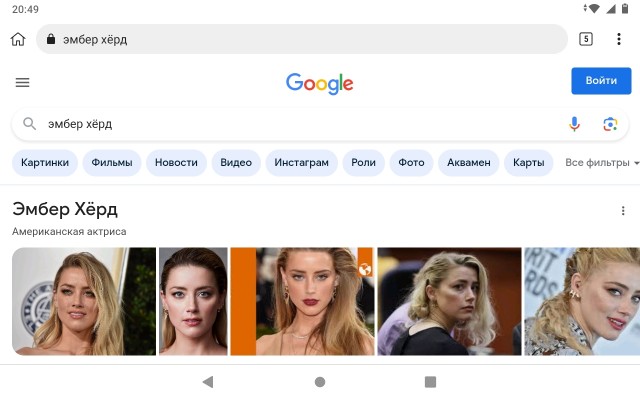Tap the lock icon in address bar
The image size is (640, 400).
point(51,39)
